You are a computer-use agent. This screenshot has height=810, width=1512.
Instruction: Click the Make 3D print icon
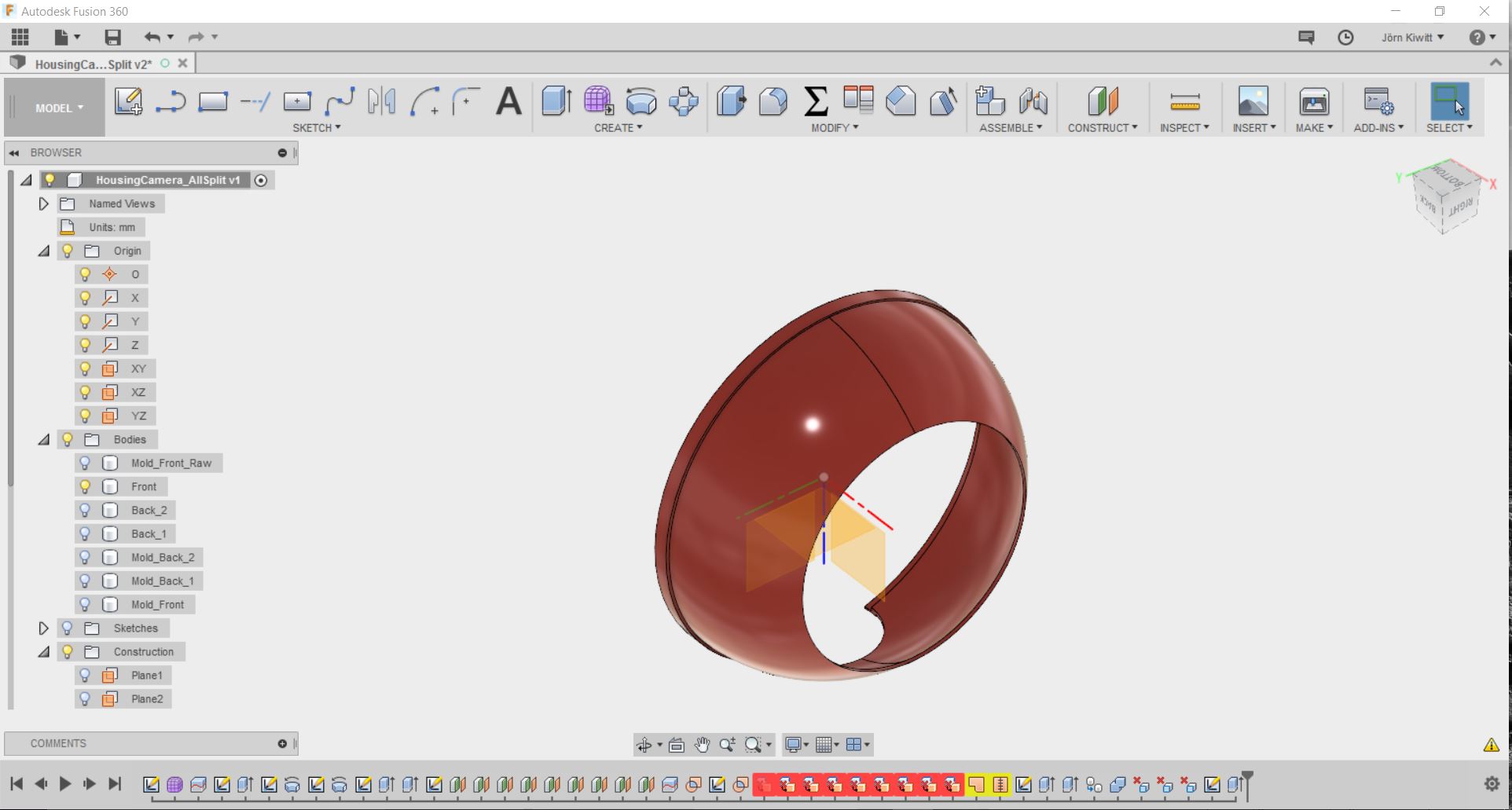tap(1314, 101)
